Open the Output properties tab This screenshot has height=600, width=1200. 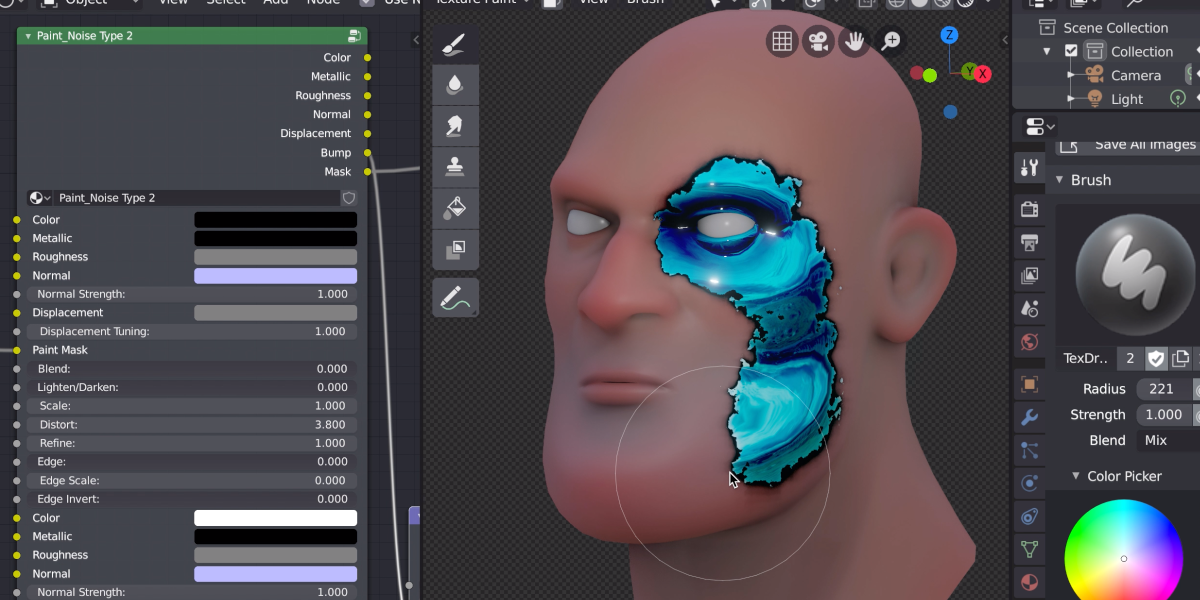[x=1029, y=242]
